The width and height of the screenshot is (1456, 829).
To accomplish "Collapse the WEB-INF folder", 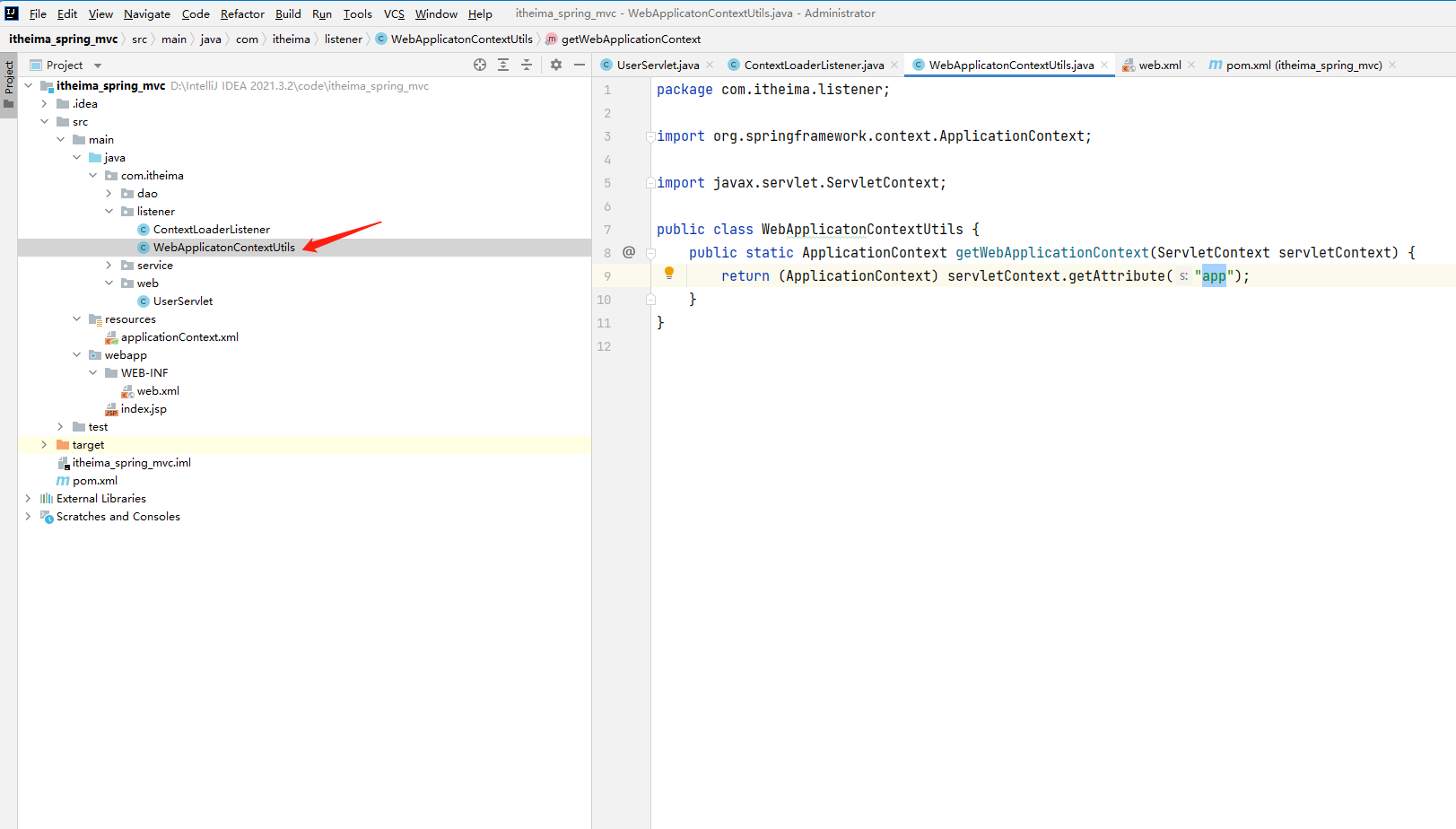I will [92, 373].
